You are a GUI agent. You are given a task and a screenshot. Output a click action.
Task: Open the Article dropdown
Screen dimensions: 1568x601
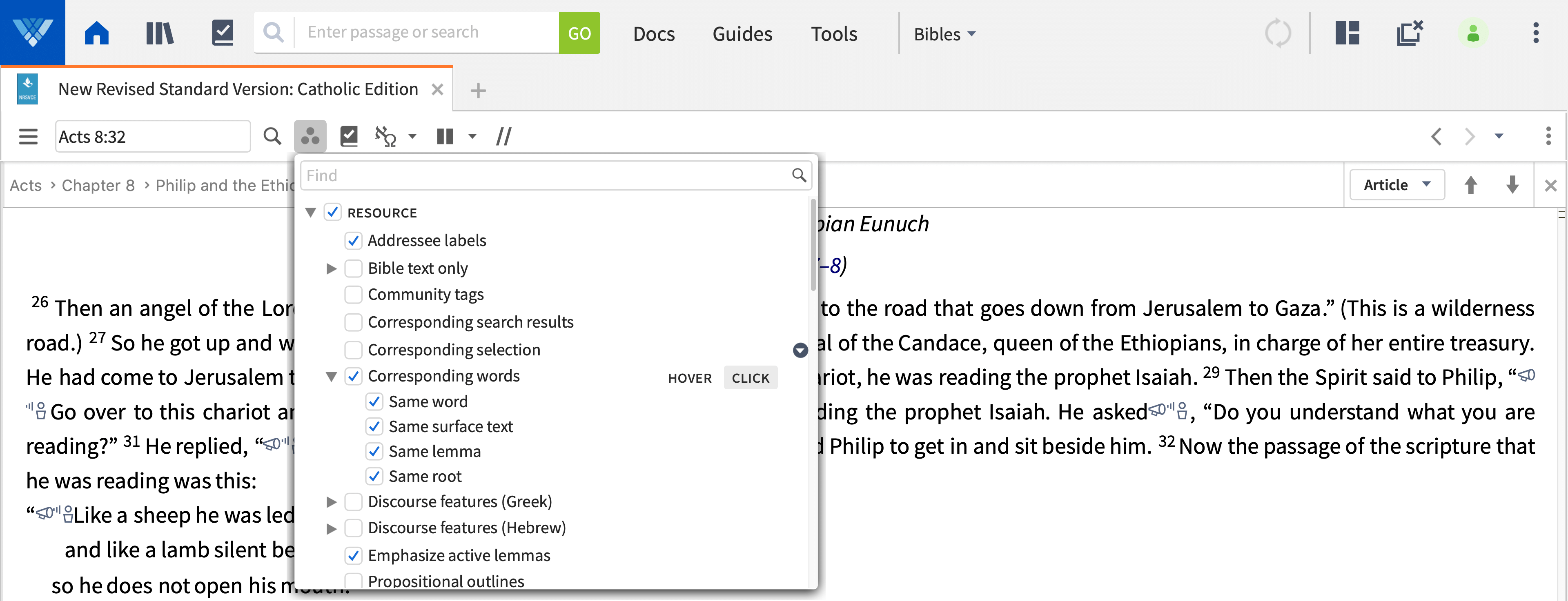1396,185
